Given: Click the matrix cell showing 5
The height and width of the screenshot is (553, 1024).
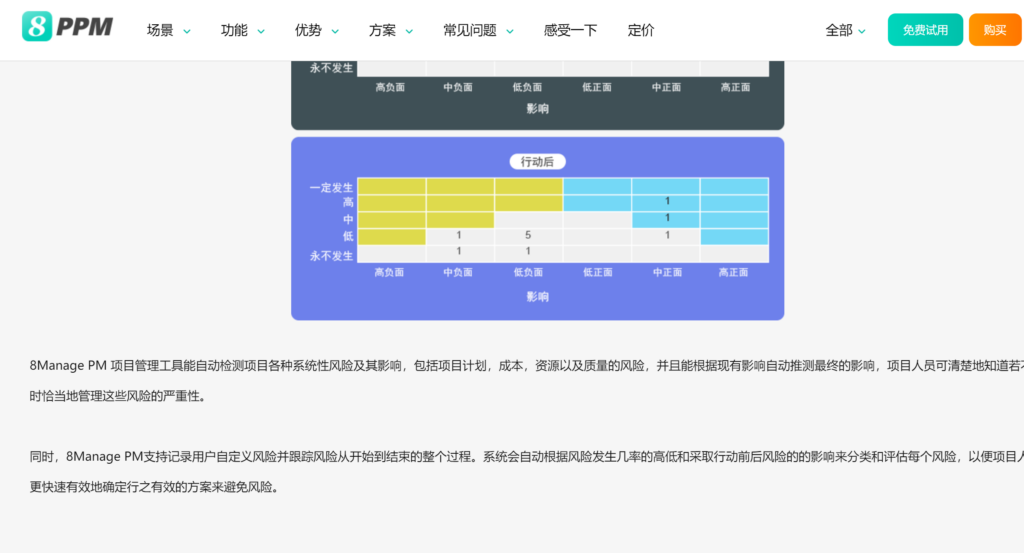Looking at the screenshot, I should (x=528, y=236).
